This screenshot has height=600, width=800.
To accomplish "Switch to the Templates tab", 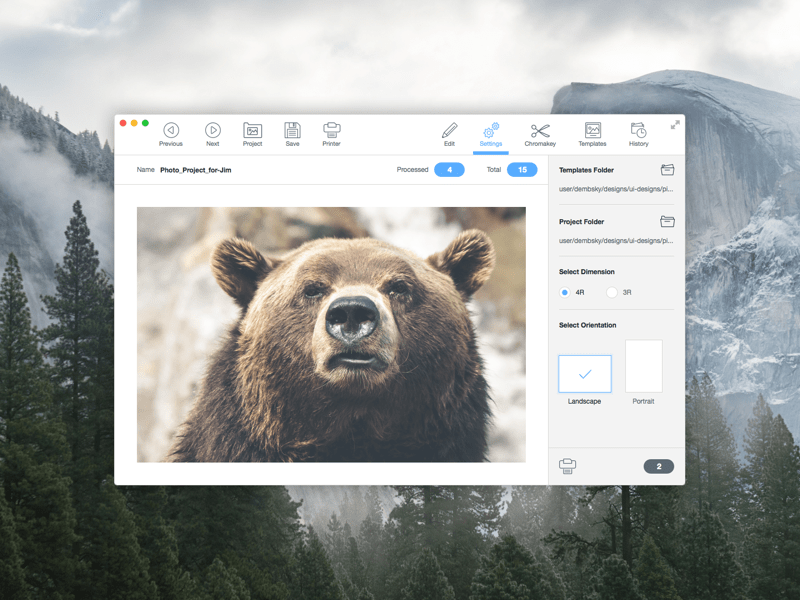I will click(592, 131).
